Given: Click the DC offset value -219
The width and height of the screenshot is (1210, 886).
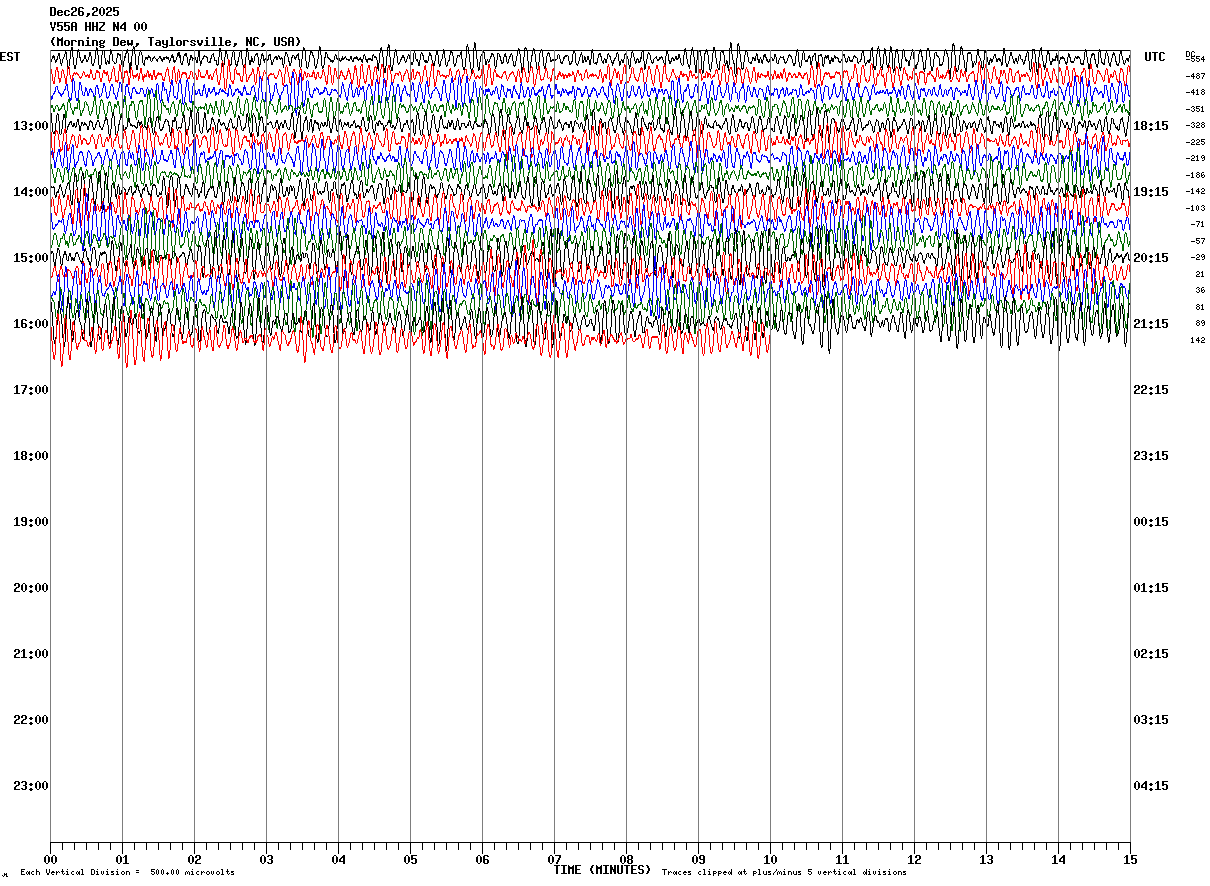Looking at the screenshot, I should [1195, 158].
